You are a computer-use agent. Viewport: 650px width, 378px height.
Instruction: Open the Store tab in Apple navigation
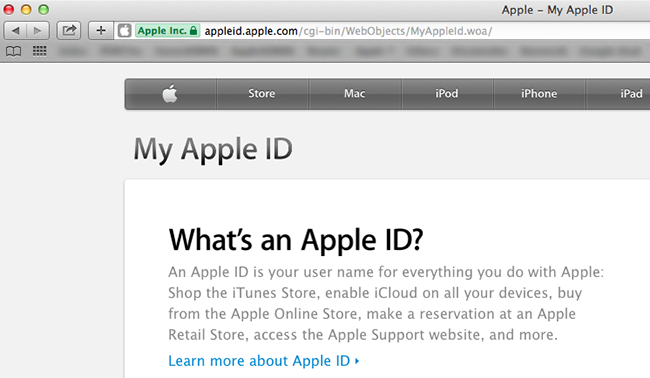point(262,94)
